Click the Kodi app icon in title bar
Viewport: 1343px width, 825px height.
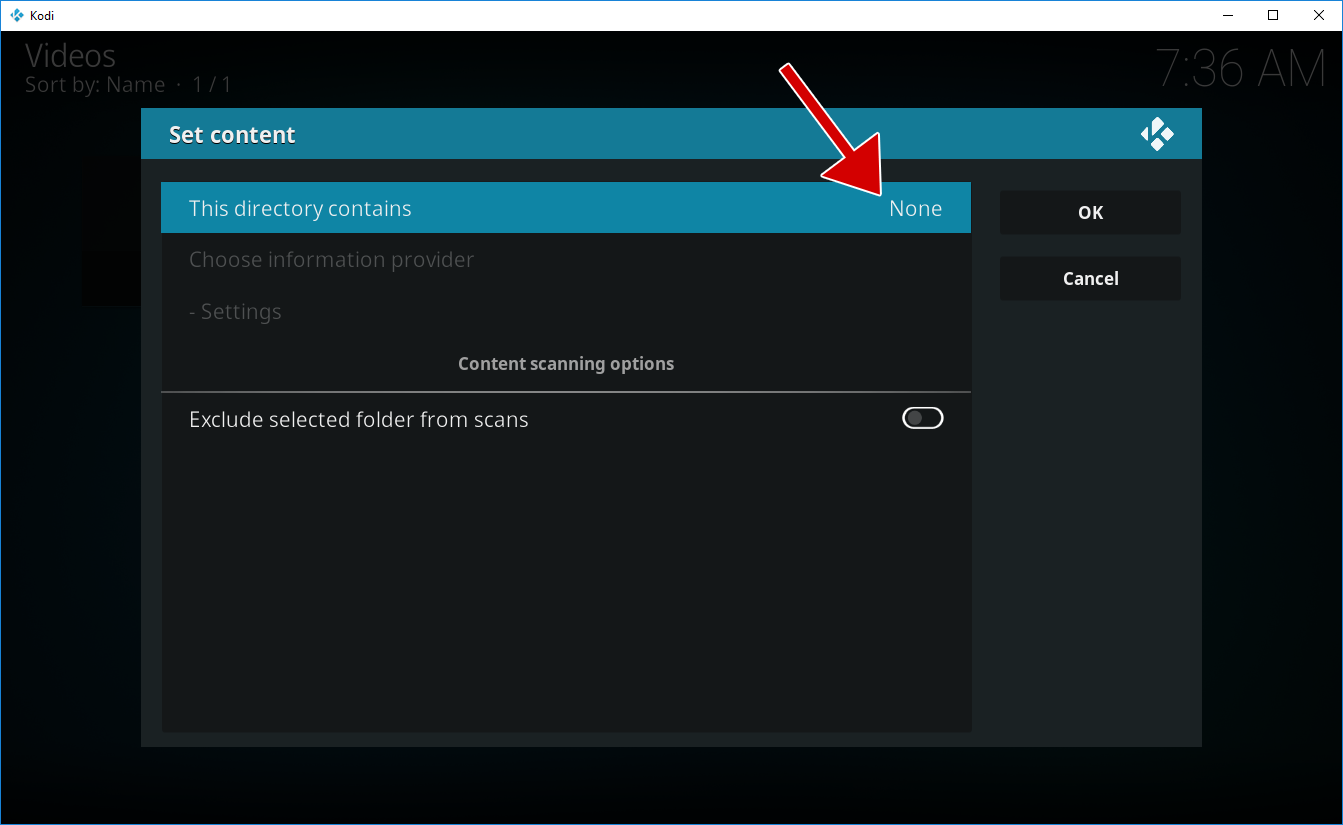[x=16, y=15]
